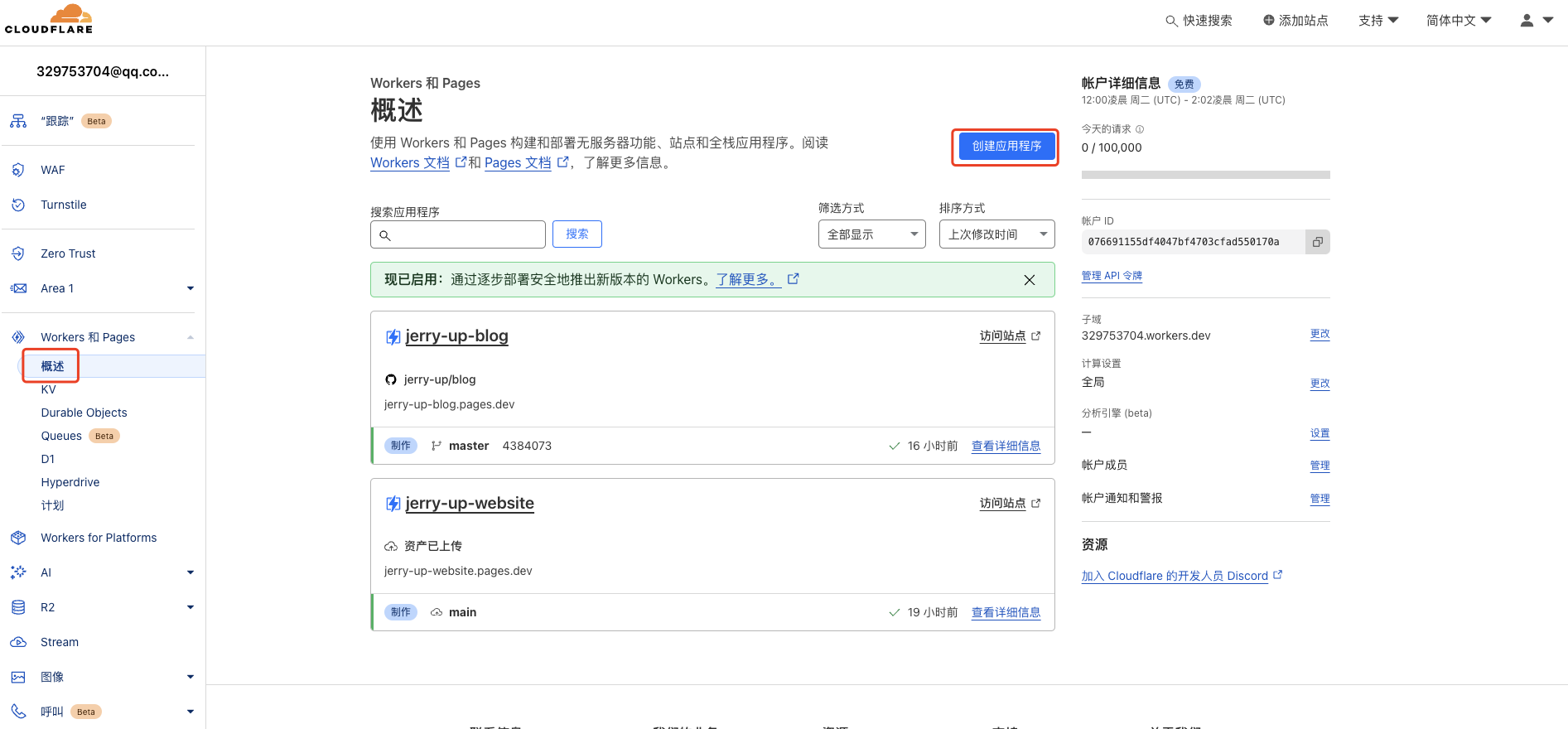Screen dimensions: 1568x729
Task: Click the Pages icon beside jerry-up-blog
Action: click(393, 337)
